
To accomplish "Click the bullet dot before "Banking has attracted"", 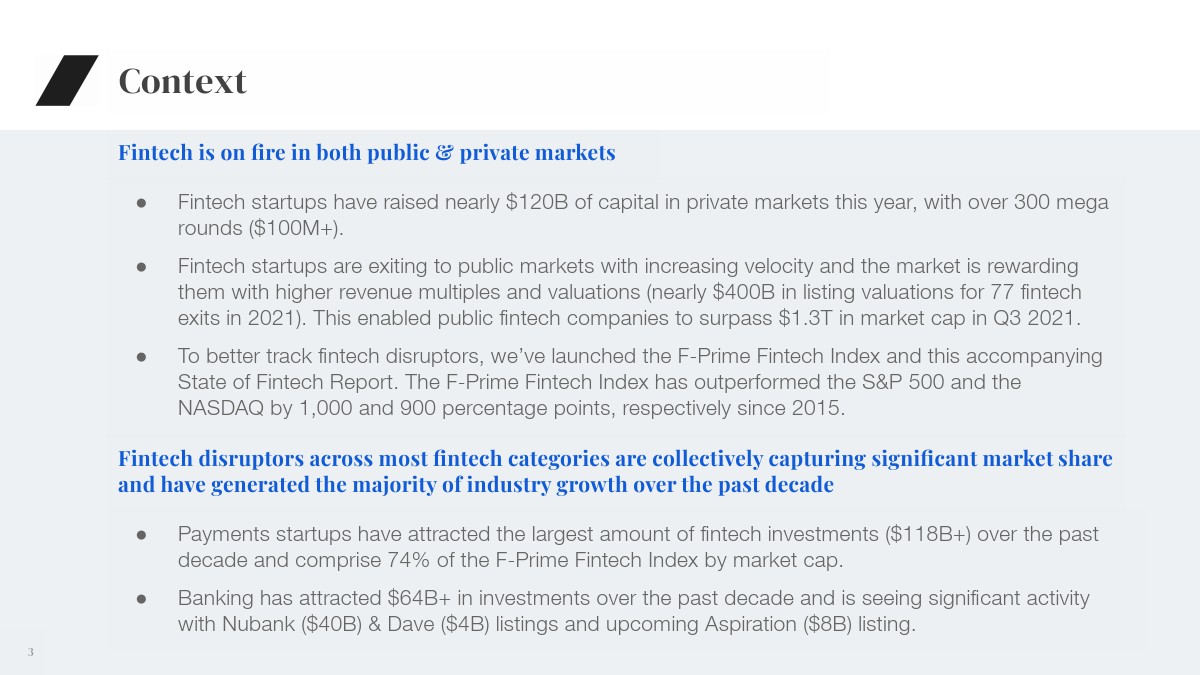I will pos(142,598).
